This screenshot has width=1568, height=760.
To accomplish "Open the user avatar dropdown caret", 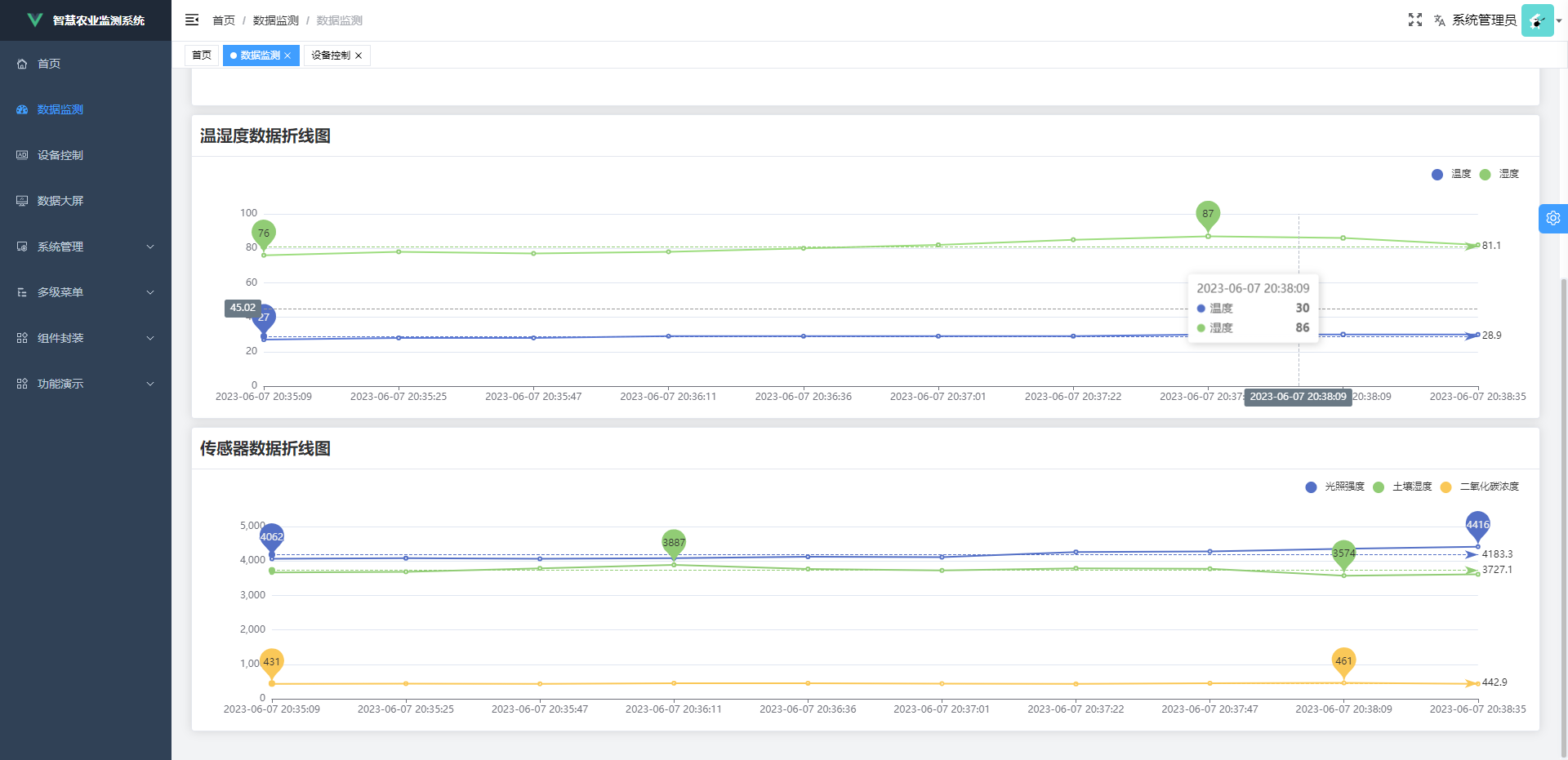I will (1559, 21).
